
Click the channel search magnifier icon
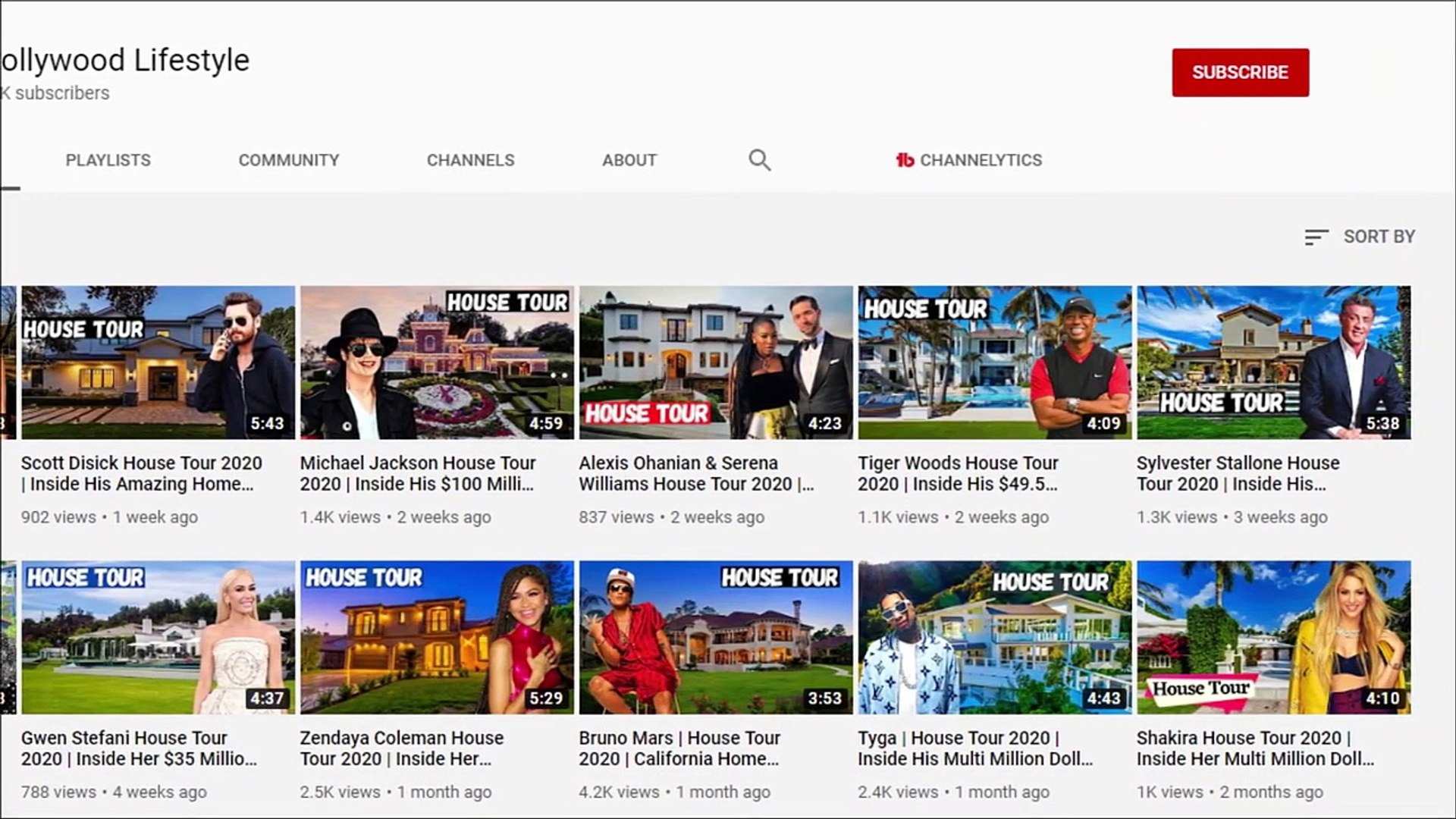[759, 160]
